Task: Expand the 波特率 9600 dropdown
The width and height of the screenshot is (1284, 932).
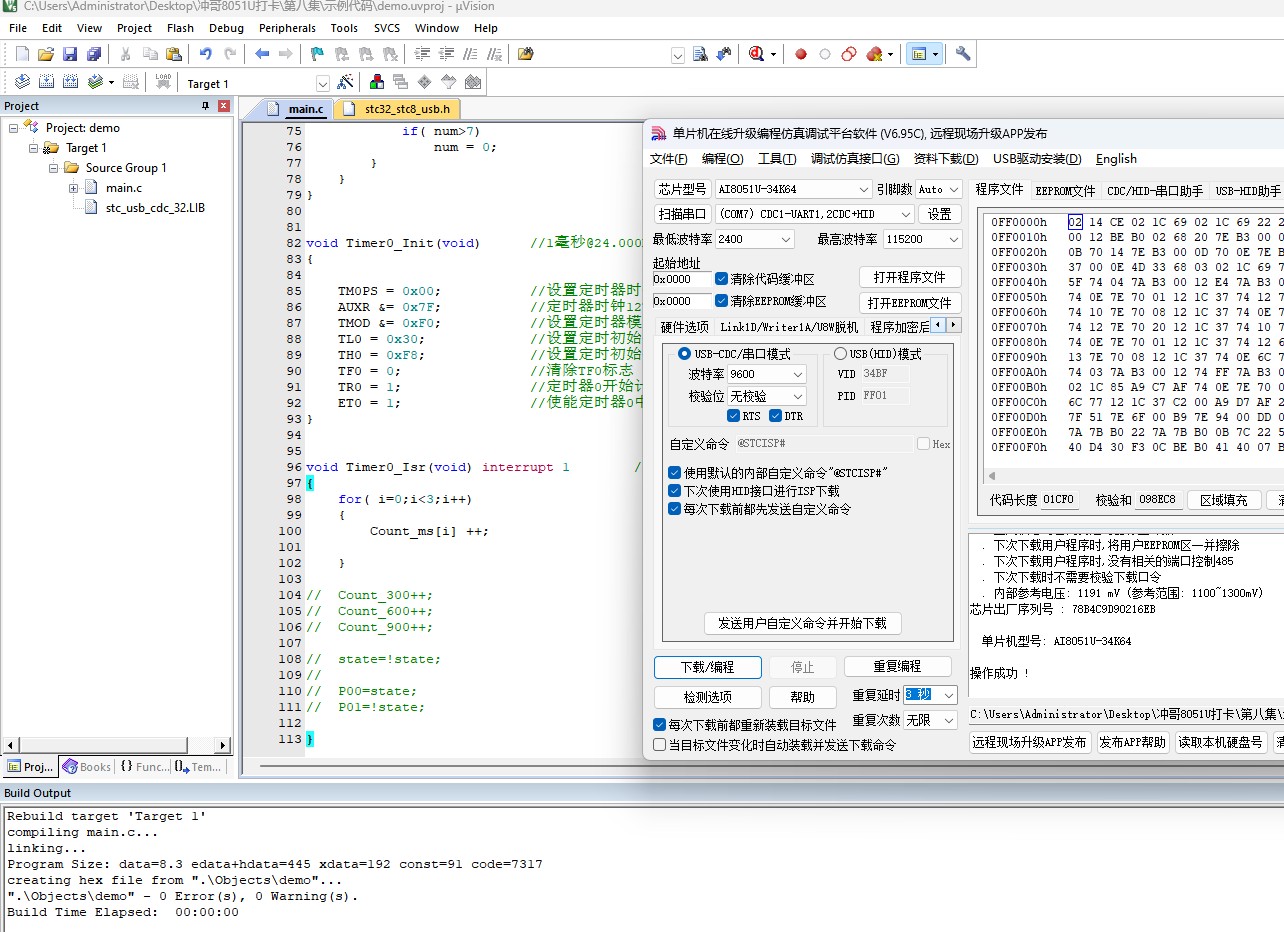Action: [x=797, y=374]
